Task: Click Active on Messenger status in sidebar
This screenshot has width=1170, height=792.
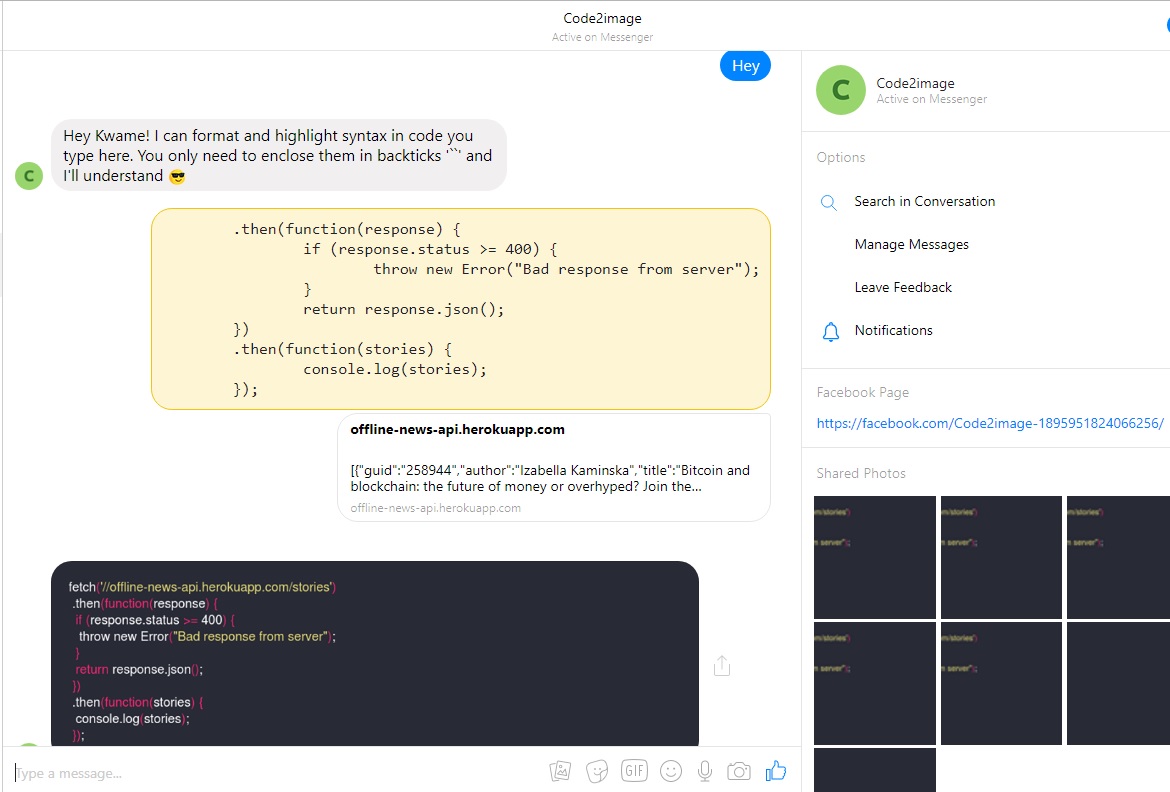Action: tap(931, 99)
